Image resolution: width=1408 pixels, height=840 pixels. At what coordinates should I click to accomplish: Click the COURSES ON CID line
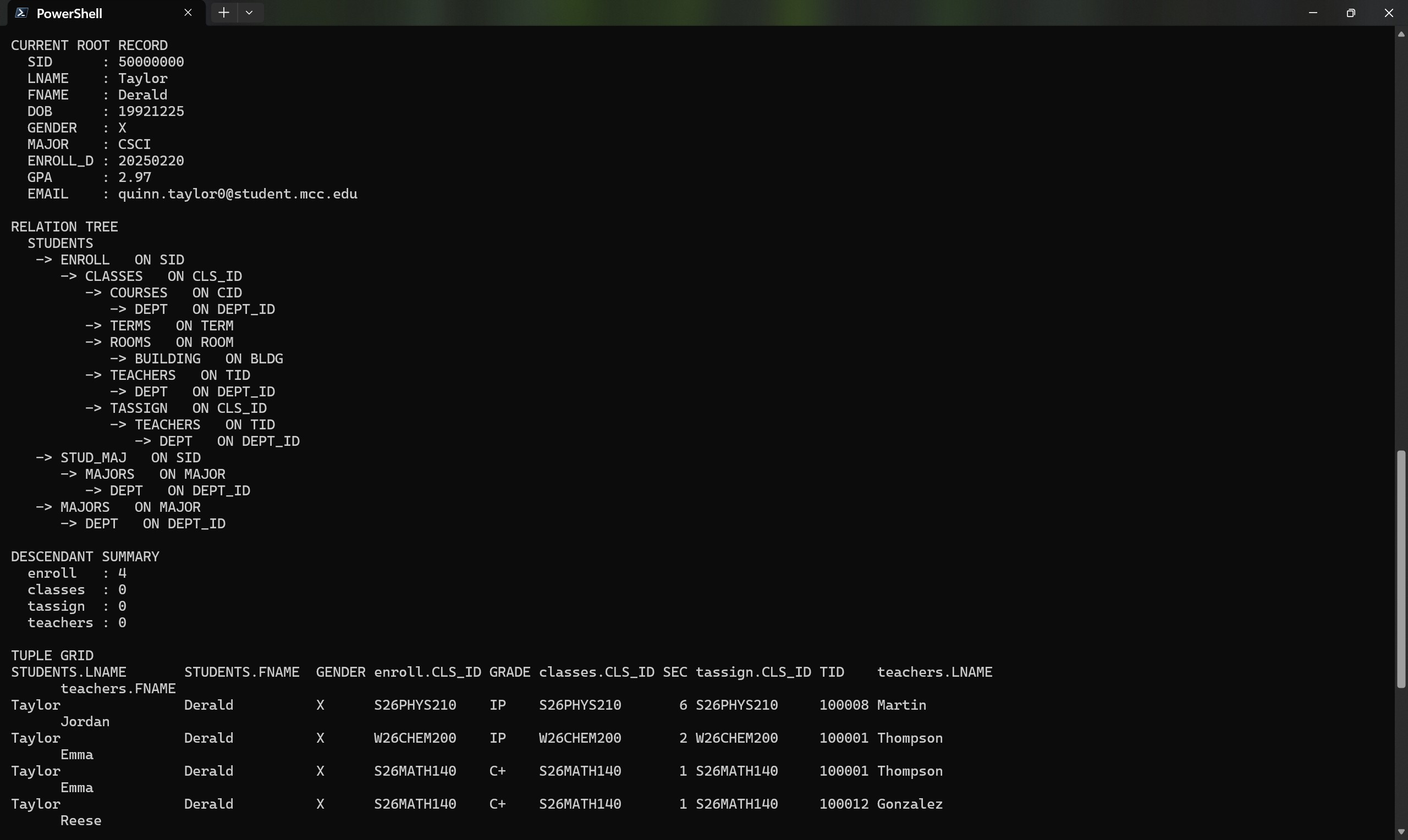[163, 292]
